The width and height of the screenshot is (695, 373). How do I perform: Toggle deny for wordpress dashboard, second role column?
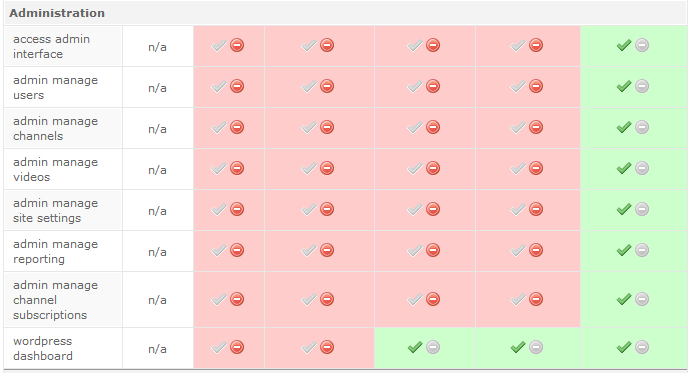(x=327, y=347)
